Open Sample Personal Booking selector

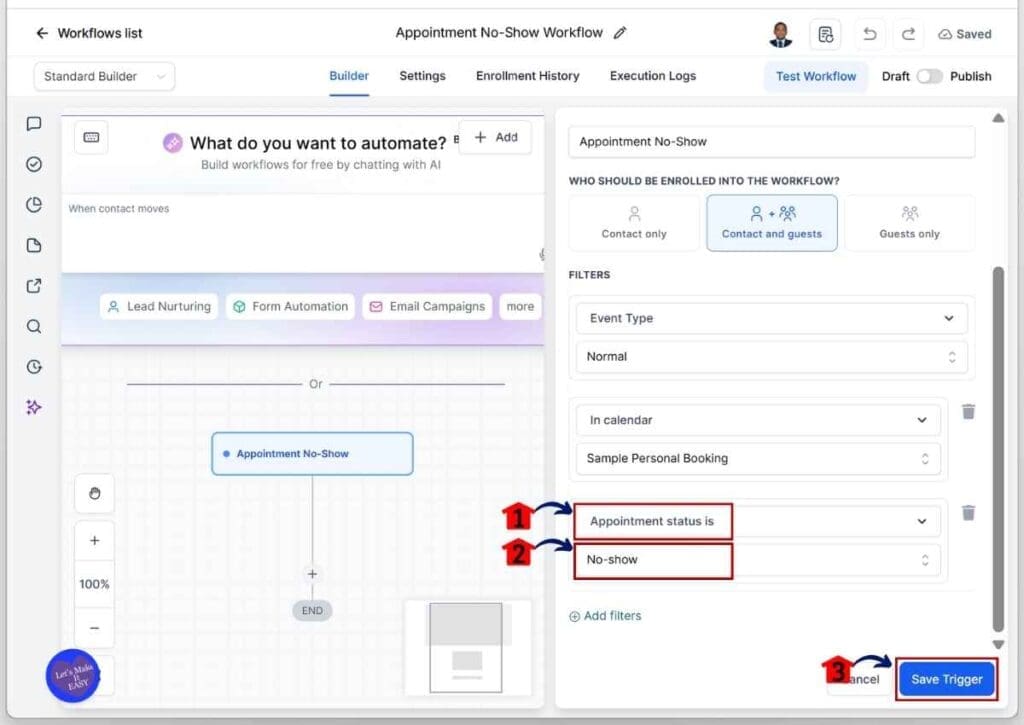758,459
